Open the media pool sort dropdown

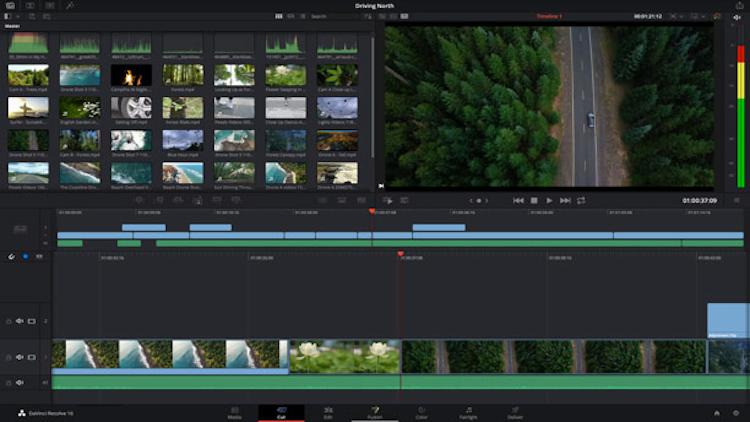tap(368, 16)
